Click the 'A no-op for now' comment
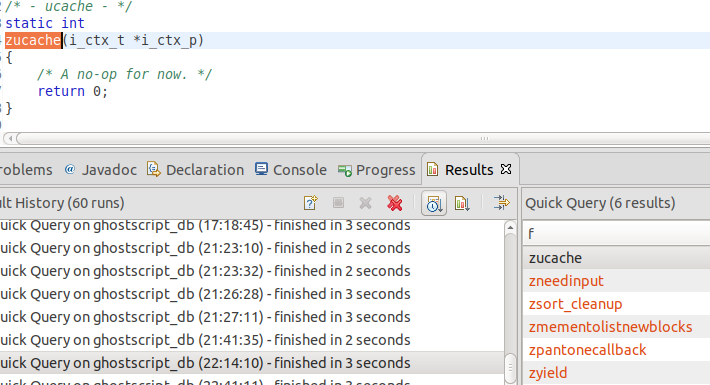Viewport: 710px width, 385px height. 124,74
